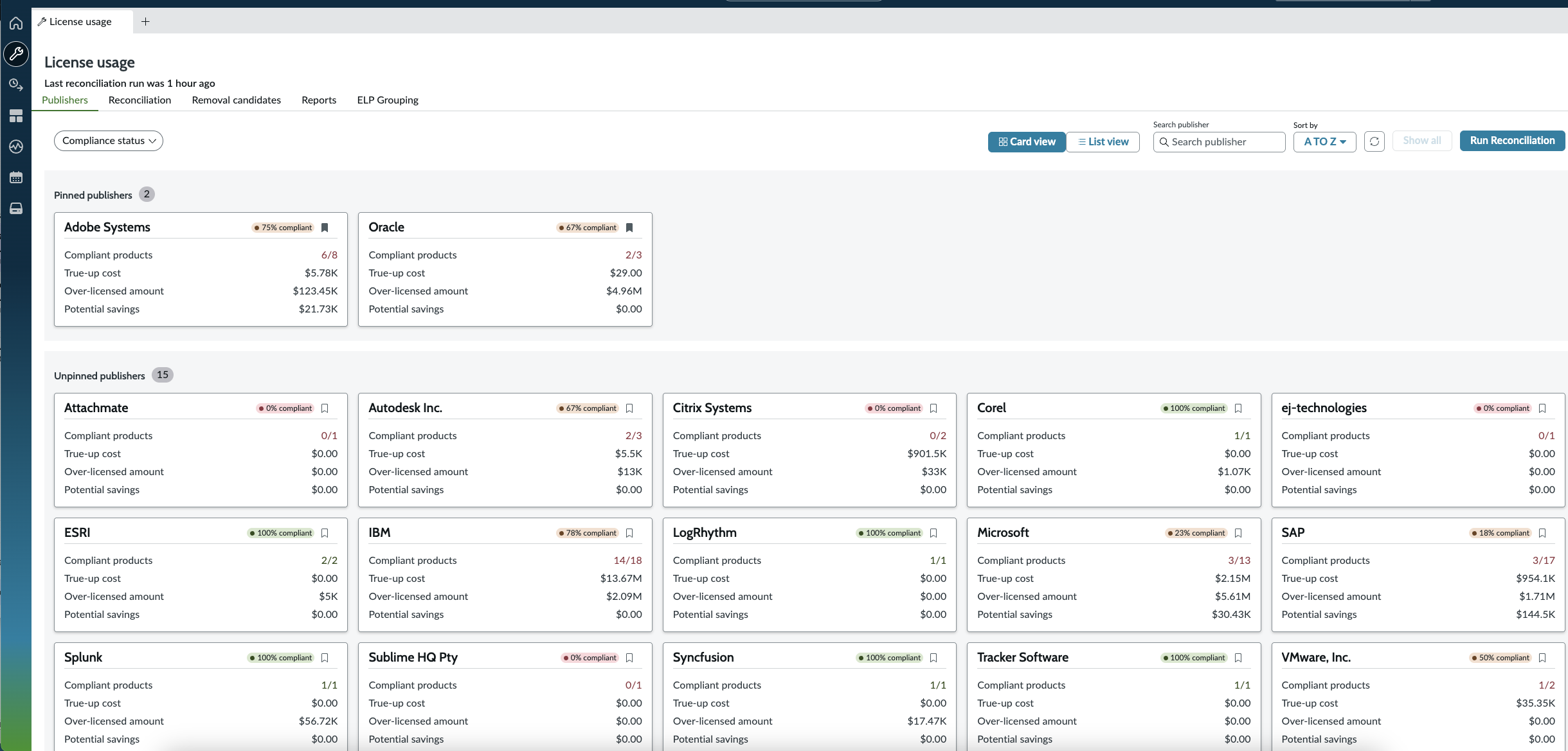Click Citrix Systems true-up cost $901.5K
The image size is (1568, 751).
click(x=927, y=454)
